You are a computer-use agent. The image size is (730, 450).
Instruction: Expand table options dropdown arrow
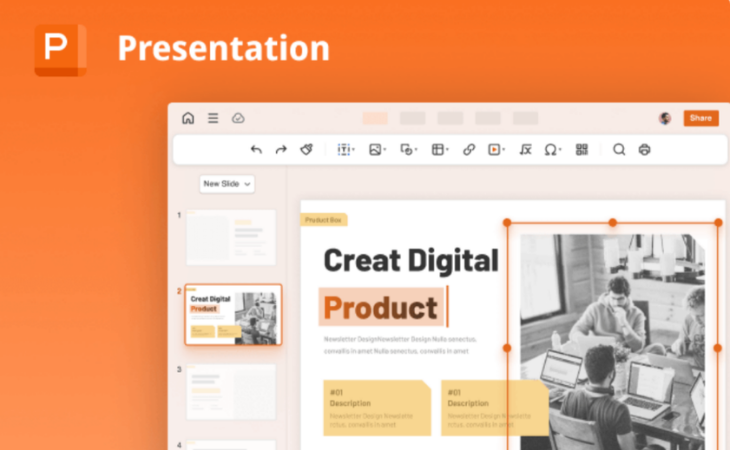pyautogui.click(x=447, y=150)
